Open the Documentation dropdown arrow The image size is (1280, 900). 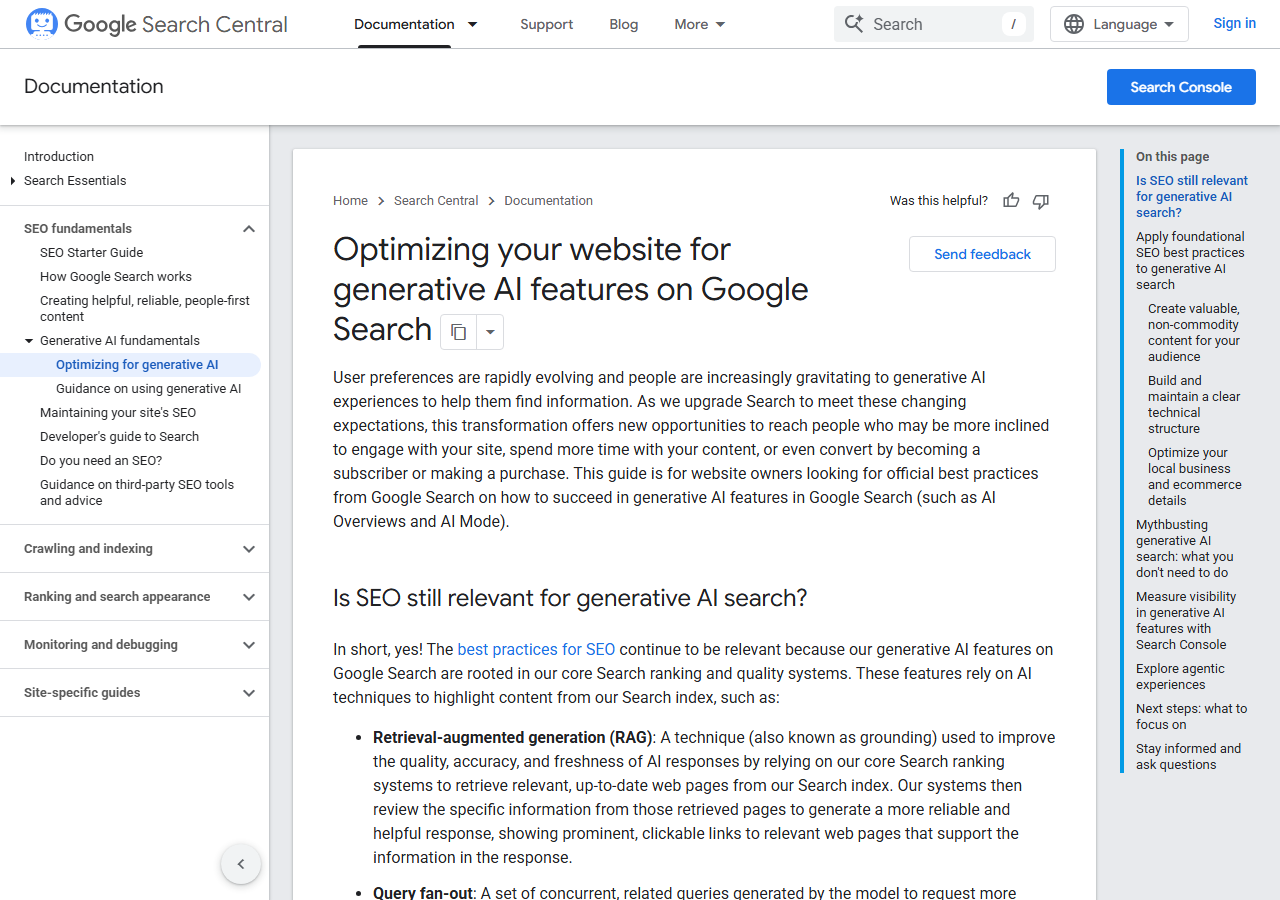[x=473, y=24]
